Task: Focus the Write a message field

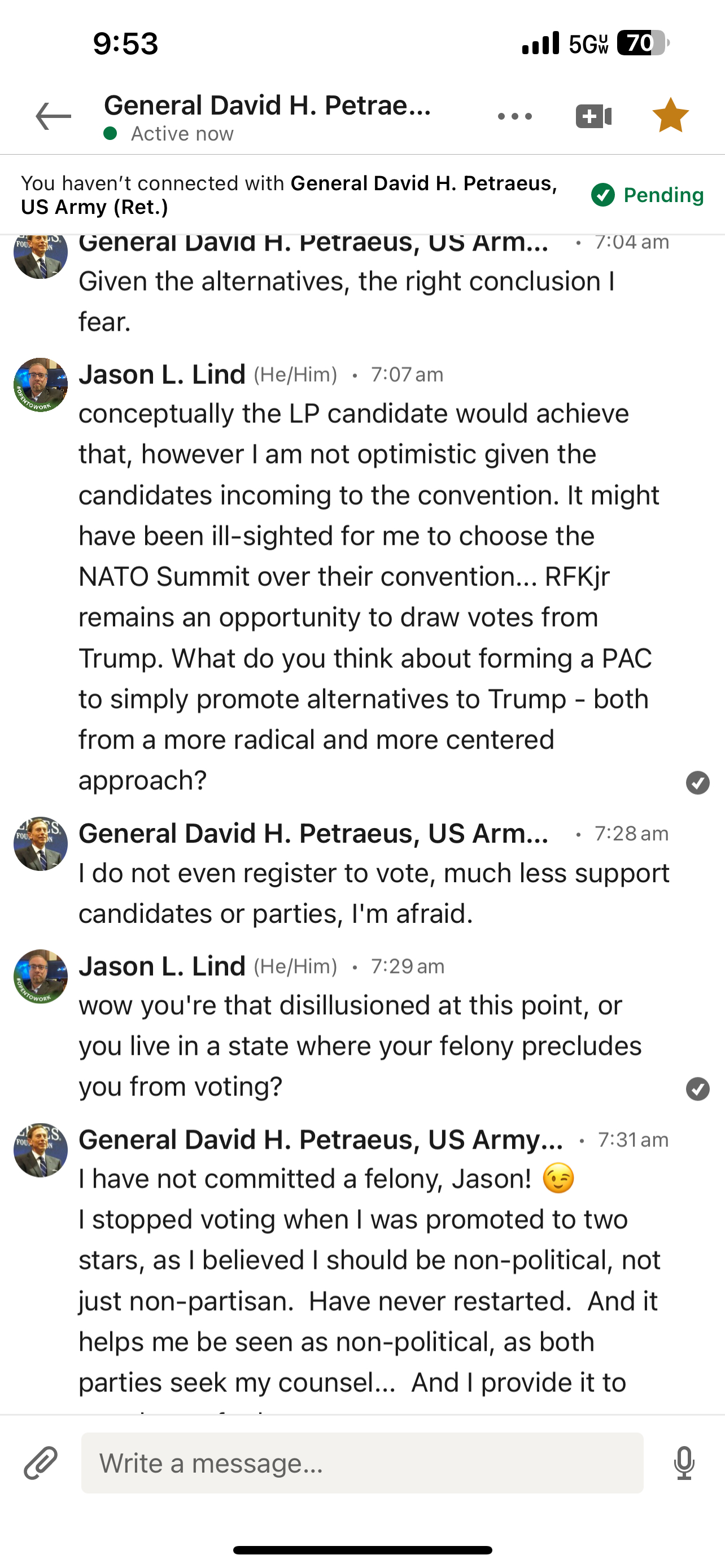Action: point(362,1462)
